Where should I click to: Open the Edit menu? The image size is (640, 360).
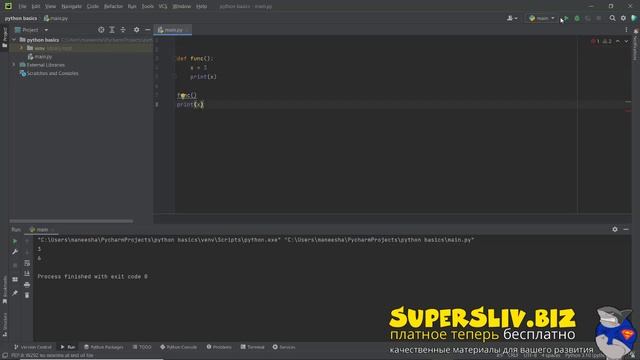click(36, 7)
